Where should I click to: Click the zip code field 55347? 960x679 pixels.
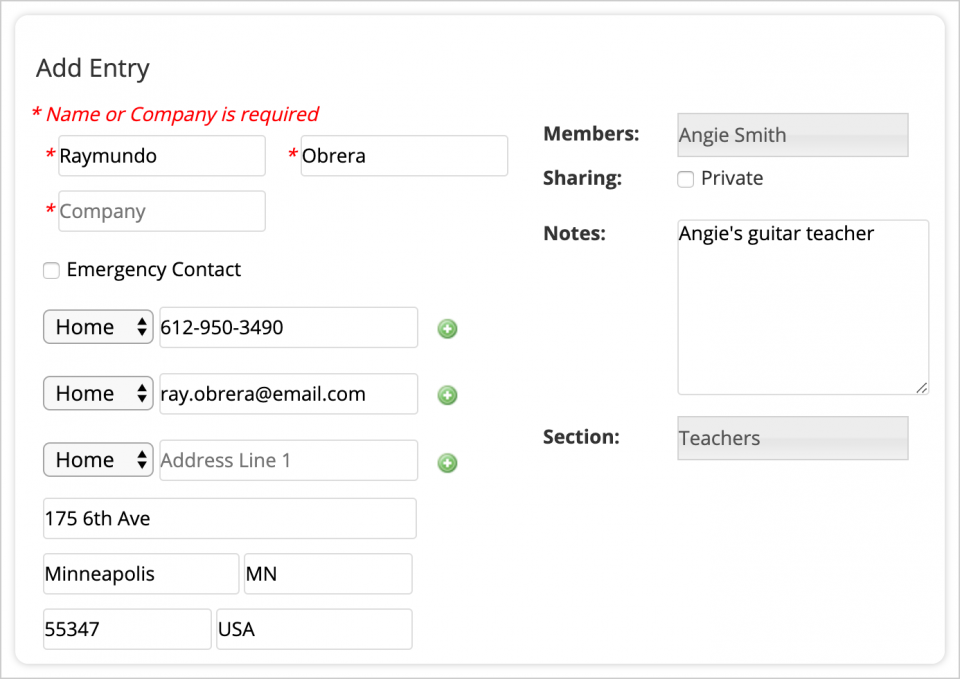click(x=127, y=629)
